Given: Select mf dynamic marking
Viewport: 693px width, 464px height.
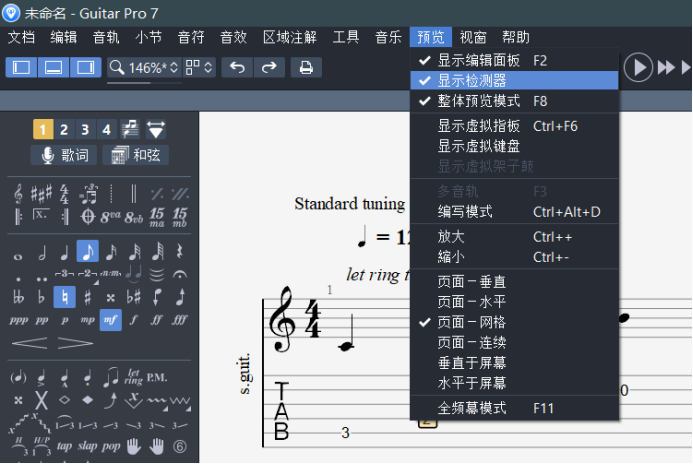Looking at the screenshot, I should [x=110, y=319].
